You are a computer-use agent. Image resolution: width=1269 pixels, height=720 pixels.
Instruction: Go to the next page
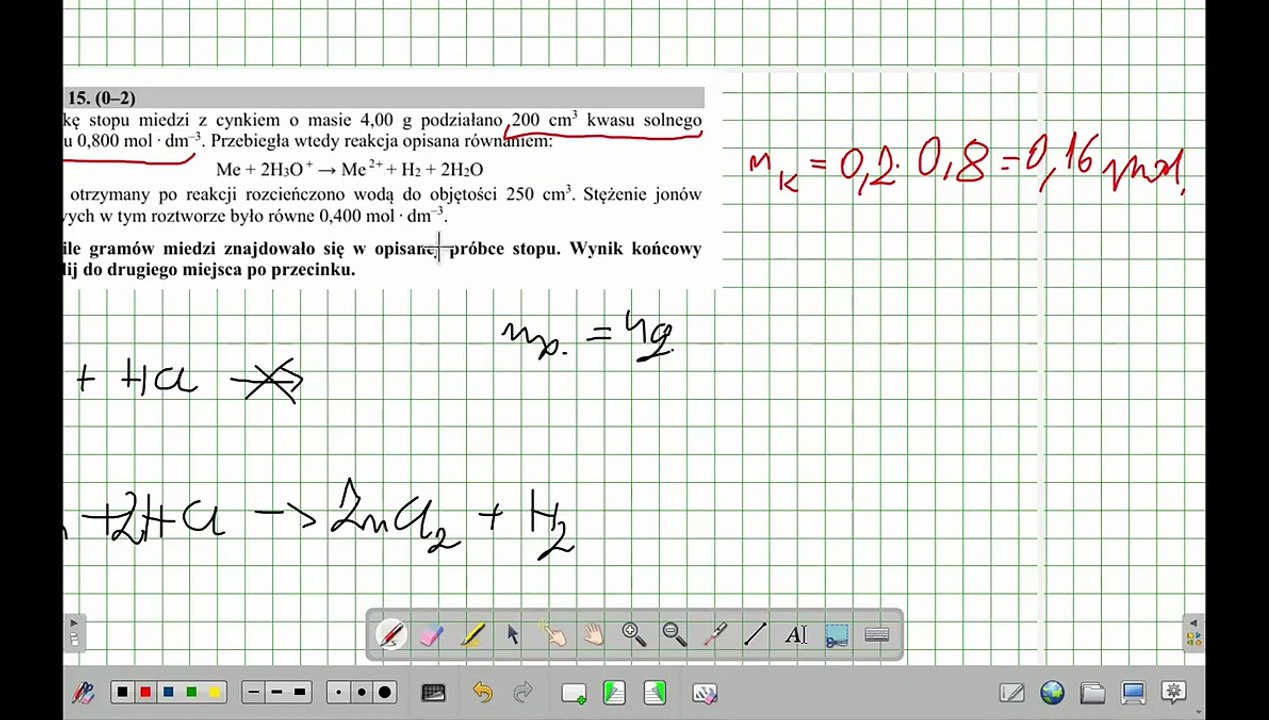click(x=655, y=692)
